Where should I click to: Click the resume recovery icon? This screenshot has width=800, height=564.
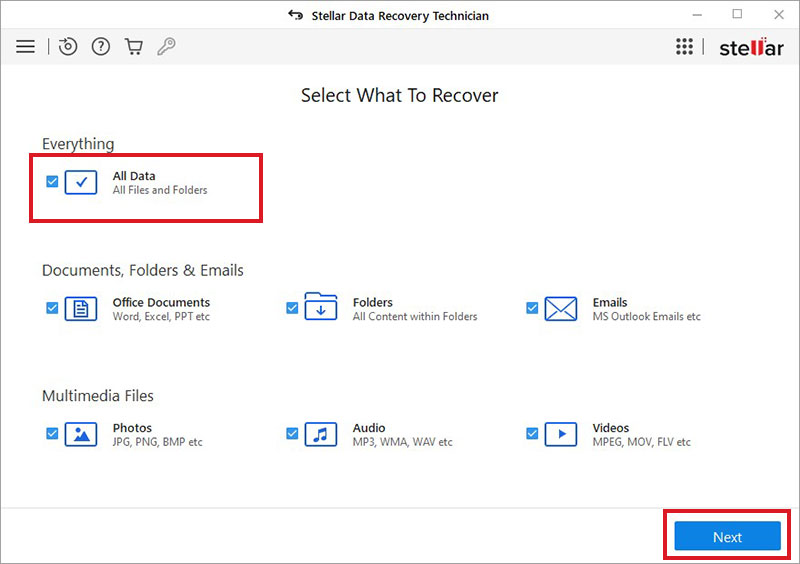(67, 46)
